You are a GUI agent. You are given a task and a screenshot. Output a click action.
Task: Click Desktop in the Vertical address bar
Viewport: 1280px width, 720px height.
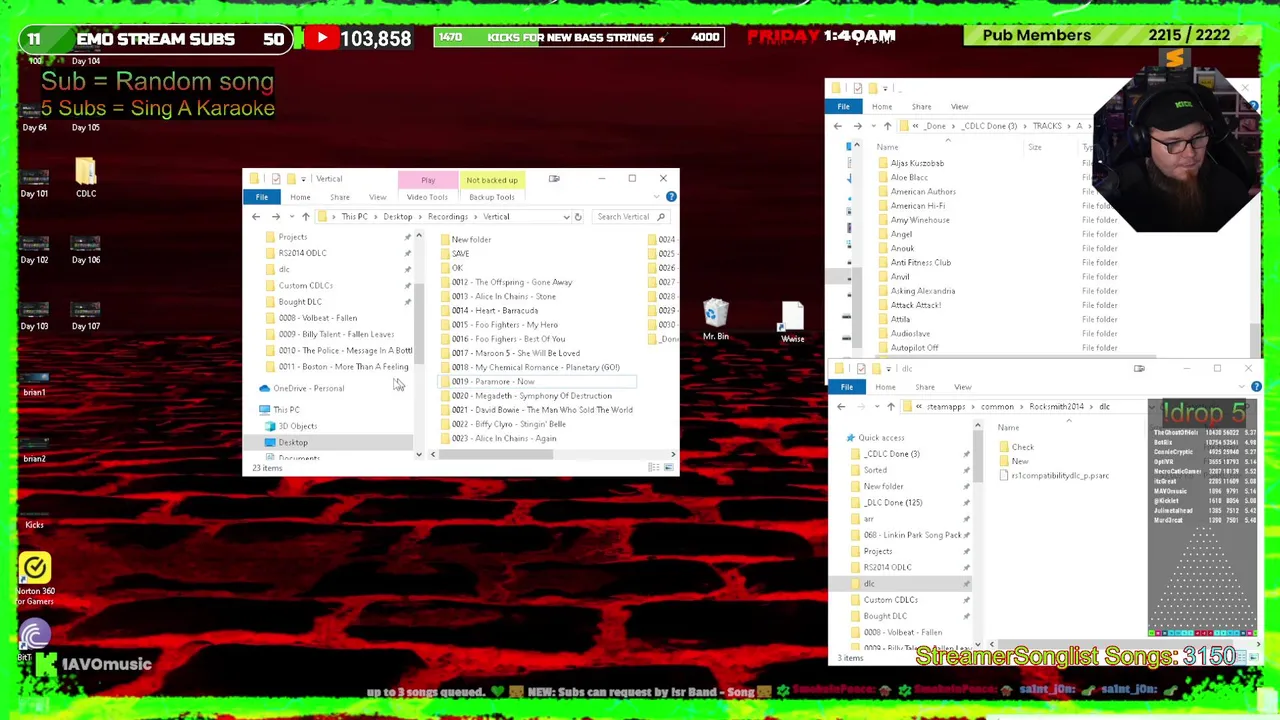pyautogui.click(x=397, y=217)
